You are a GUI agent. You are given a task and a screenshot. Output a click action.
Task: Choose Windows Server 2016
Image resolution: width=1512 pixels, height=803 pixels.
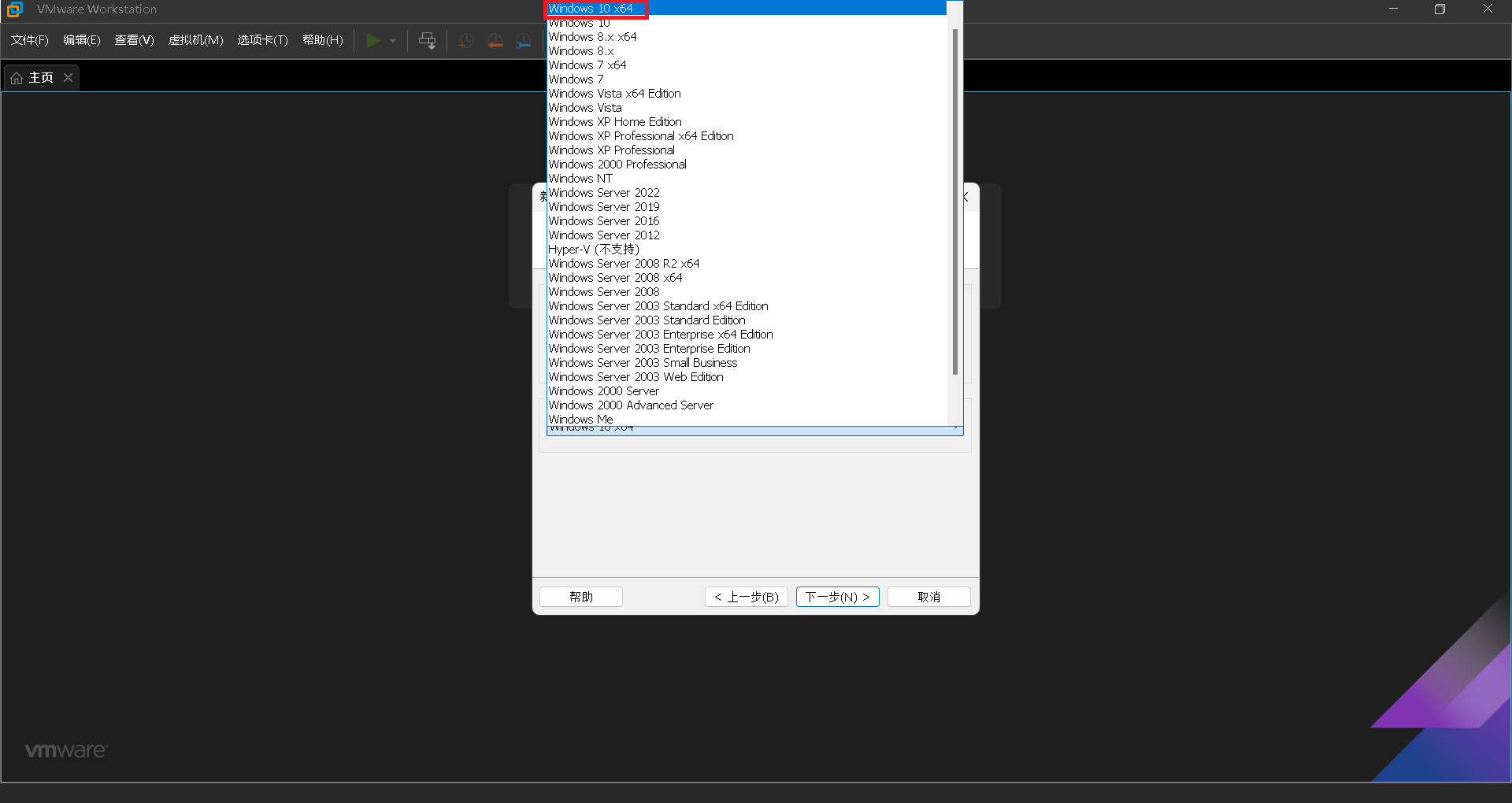(747, 221)
